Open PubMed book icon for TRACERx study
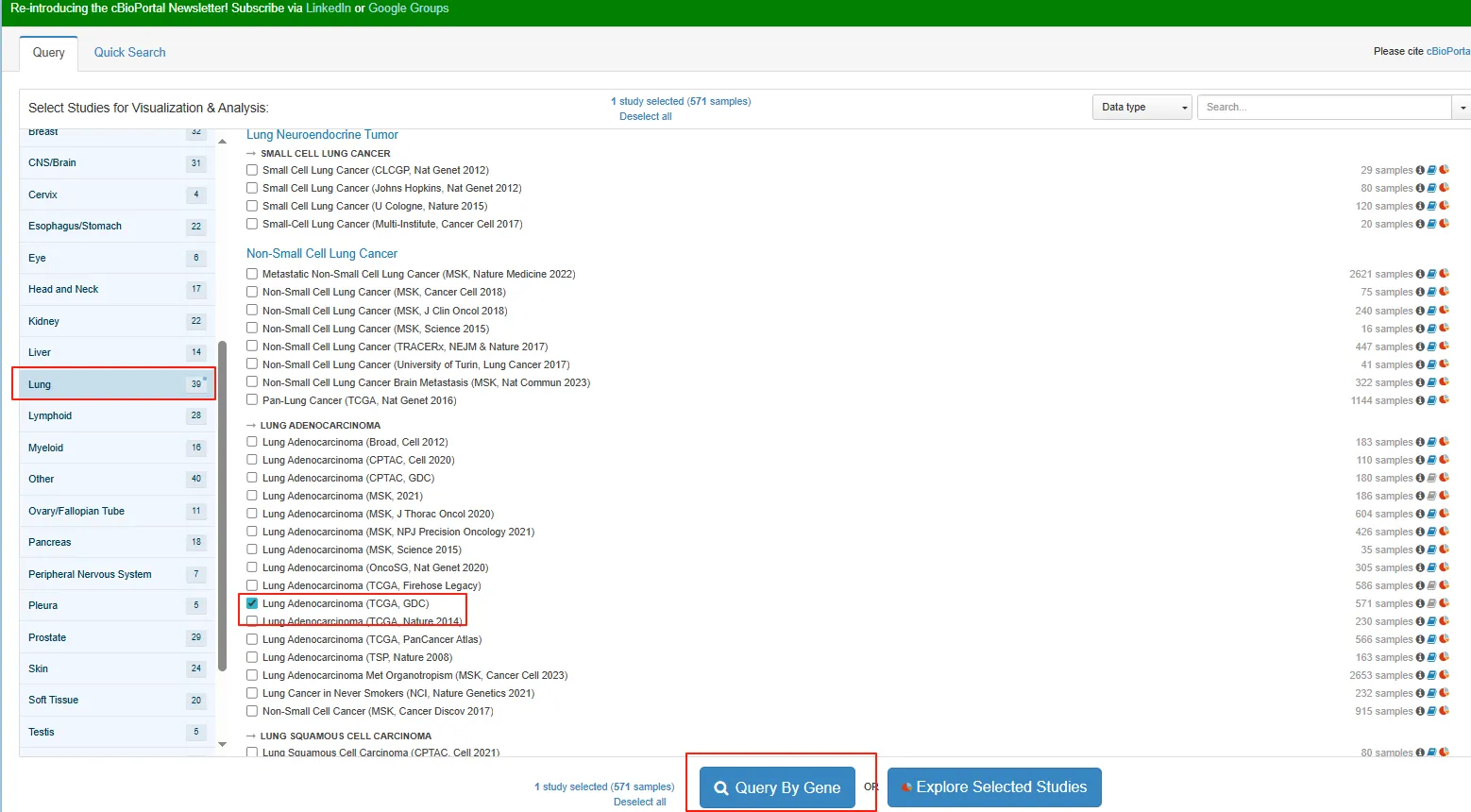Viewport: 1471px width, 812px height. click(1431, 347)
